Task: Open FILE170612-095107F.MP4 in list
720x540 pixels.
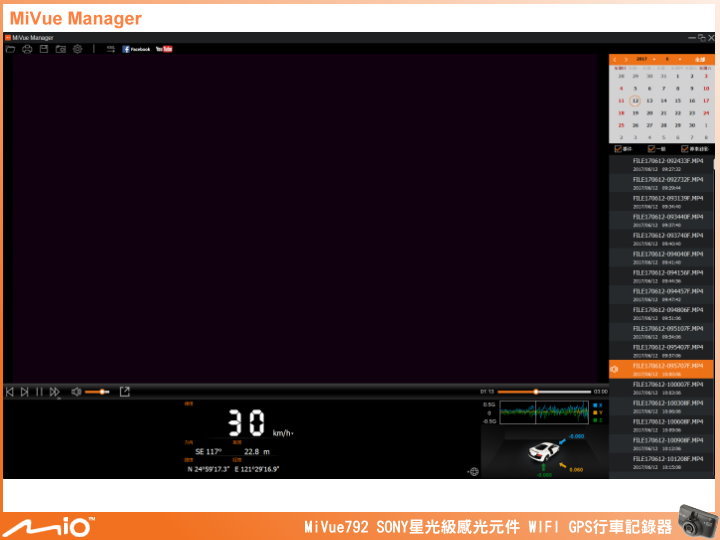Action: pyautogui.click(x=661, y=332)
